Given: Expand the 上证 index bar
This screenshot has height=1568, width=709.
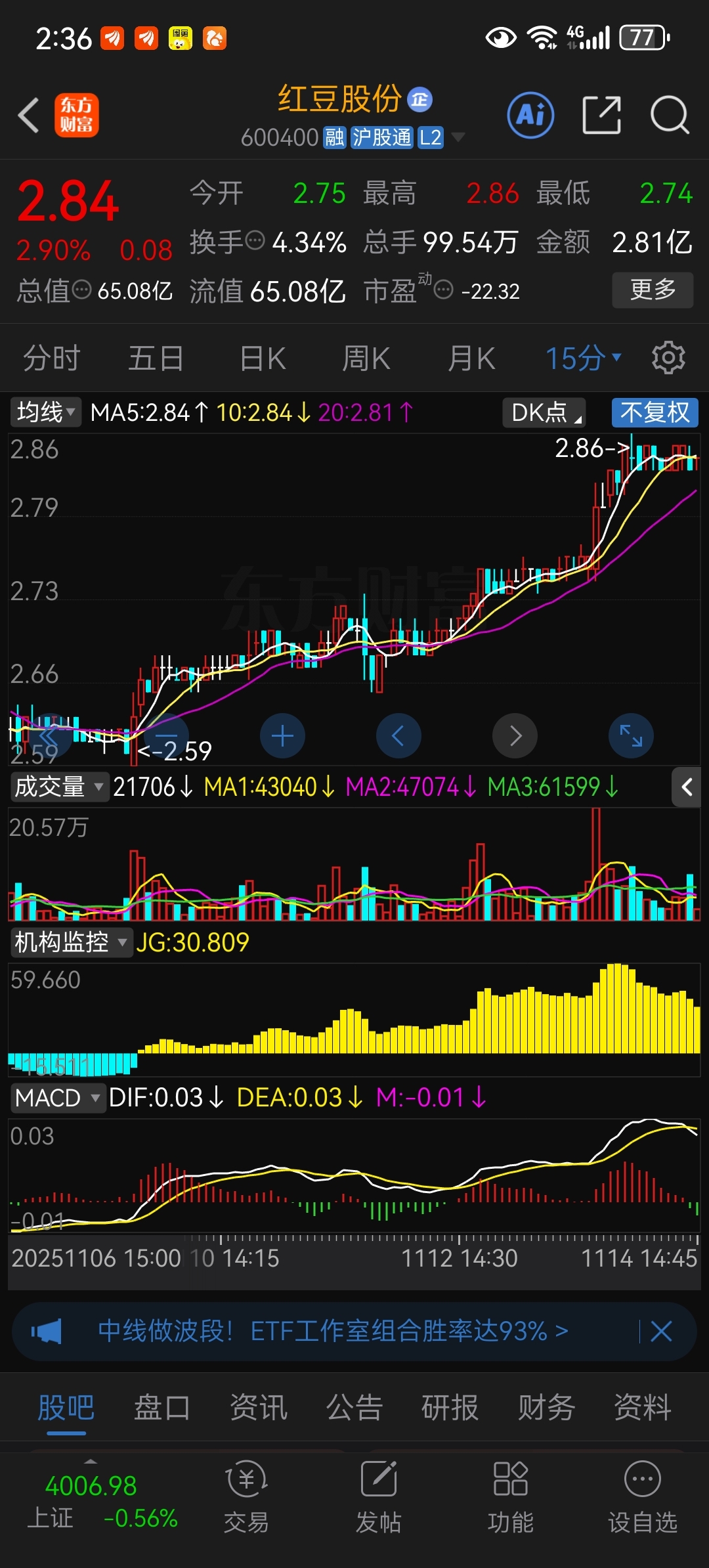Looking at the screenshot, I should coord(91,1460).
